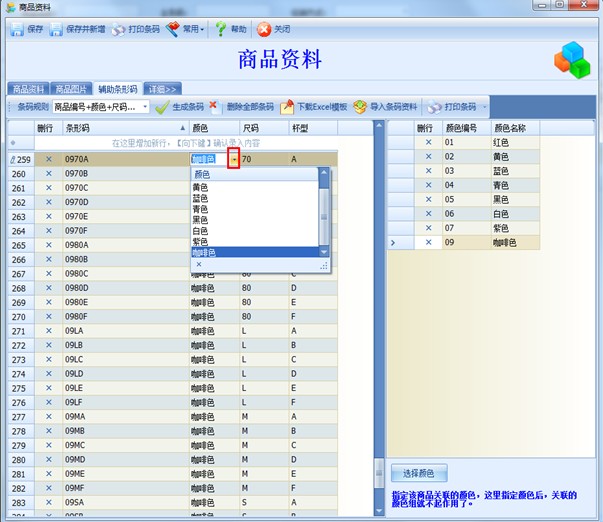
Task: Click the 颜色名称 column header
Action: [515, 128]
